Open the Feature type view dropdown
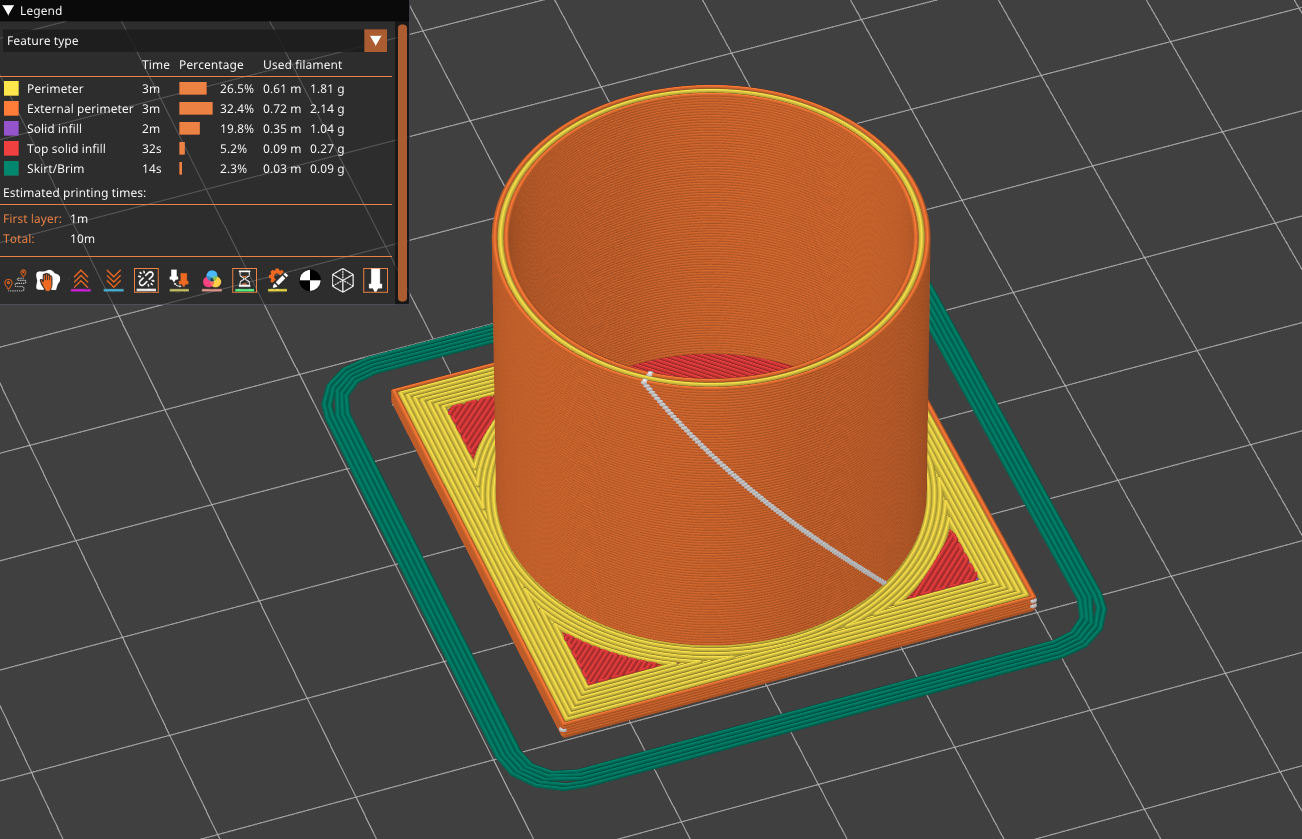This screenshot has width=1302, height=839. [195, 41]
